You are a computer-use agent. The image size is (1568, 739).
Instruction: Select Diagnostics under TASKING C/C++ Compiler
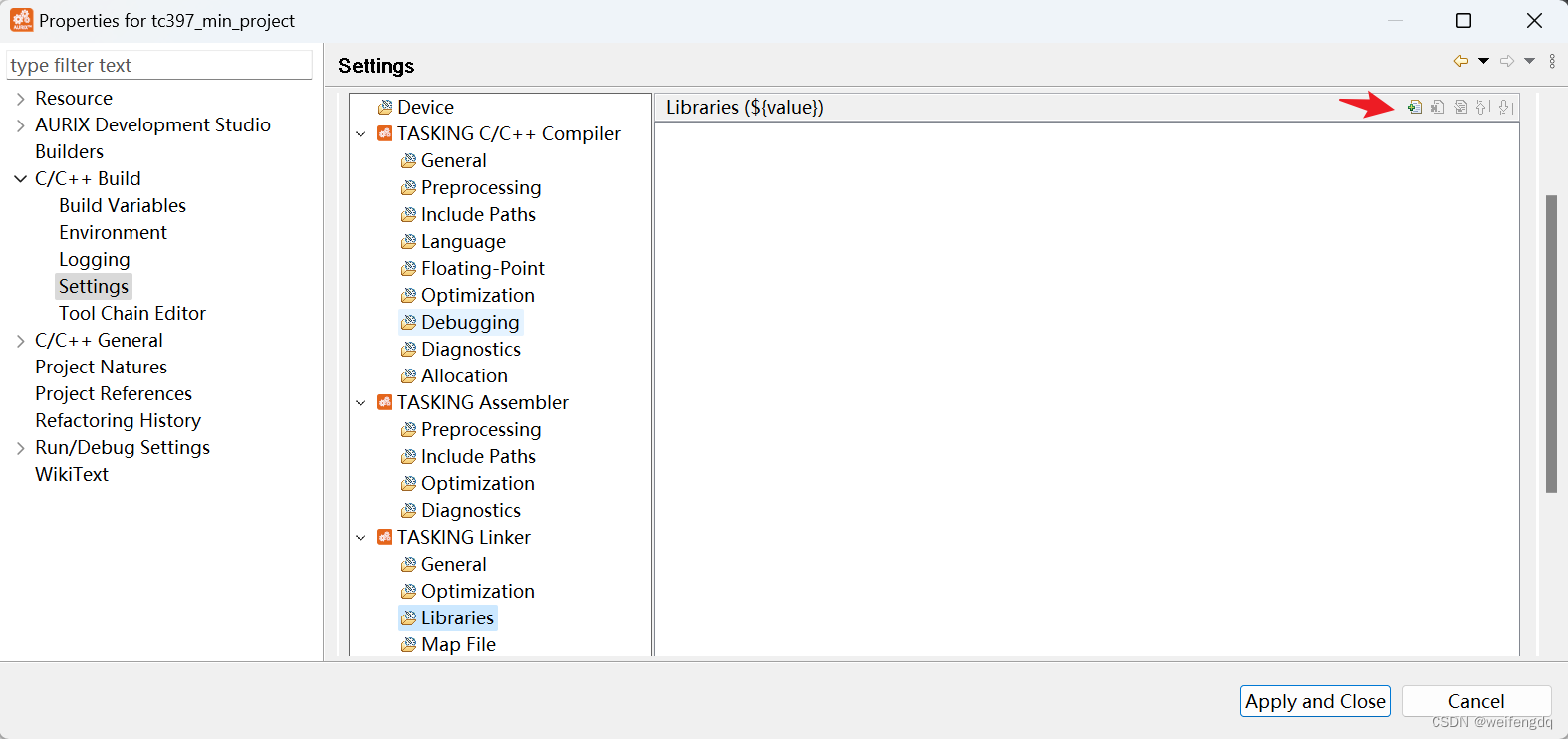[x=471, y=349]
